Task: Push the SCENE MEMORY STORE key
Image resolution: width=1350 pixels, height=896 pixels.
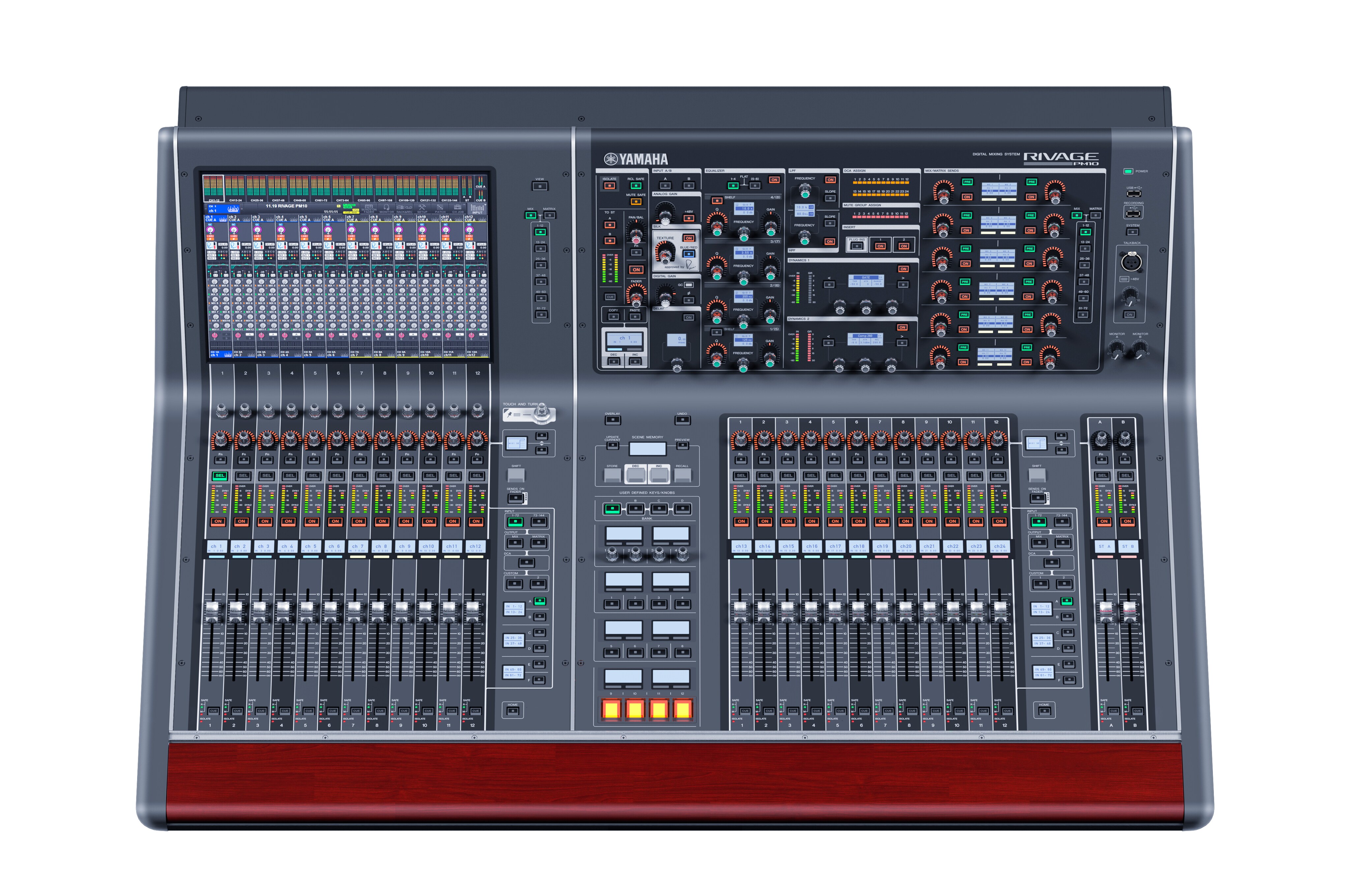Action: coord(613,476)
